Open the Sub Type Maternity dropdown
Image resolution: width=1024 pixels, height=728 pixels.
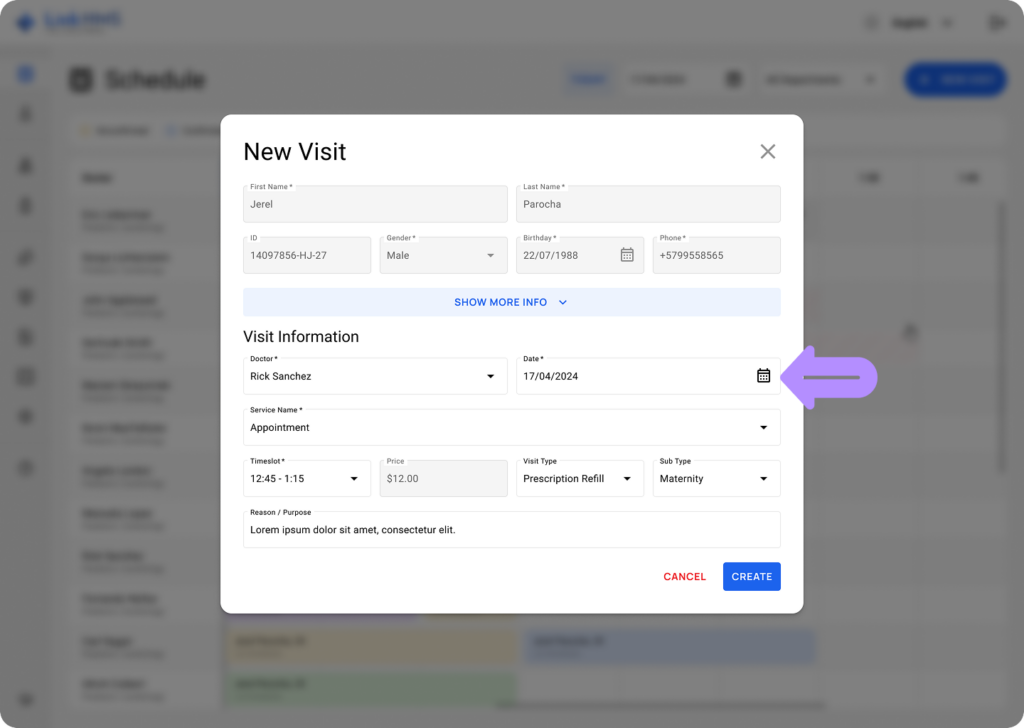point(716,479)
